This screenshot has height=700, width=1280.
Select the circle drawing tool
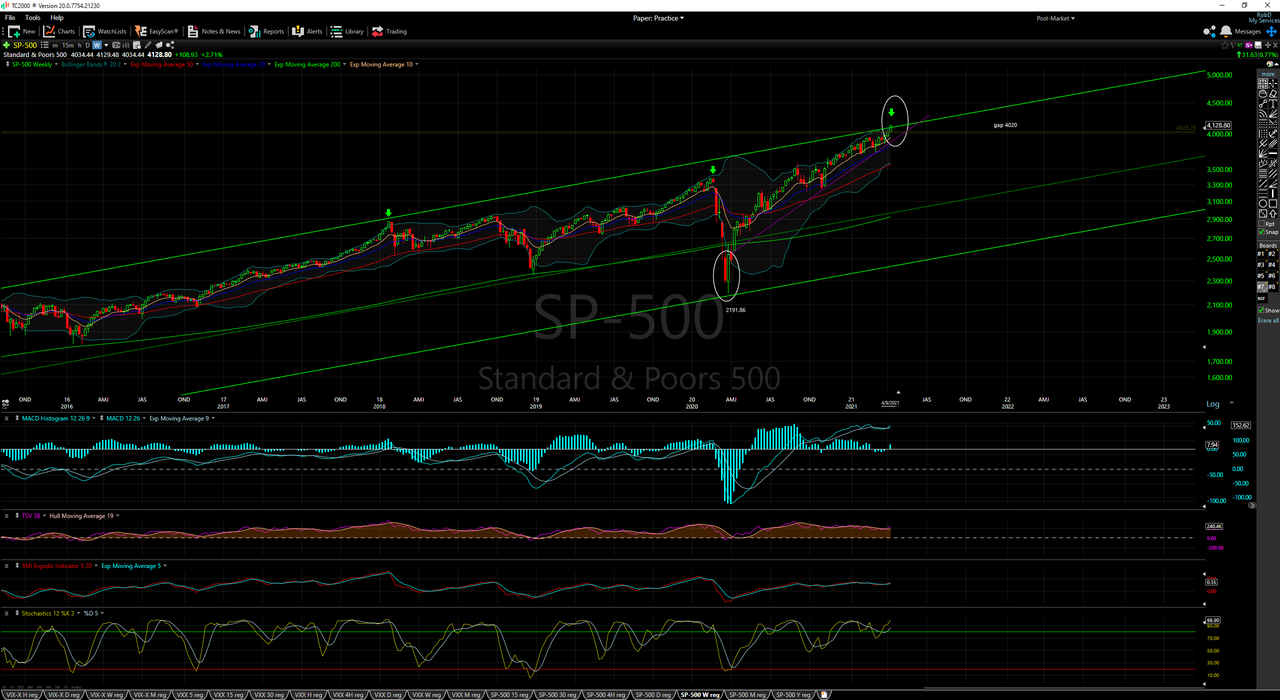pyautogui.click(x=1263, y=204)
